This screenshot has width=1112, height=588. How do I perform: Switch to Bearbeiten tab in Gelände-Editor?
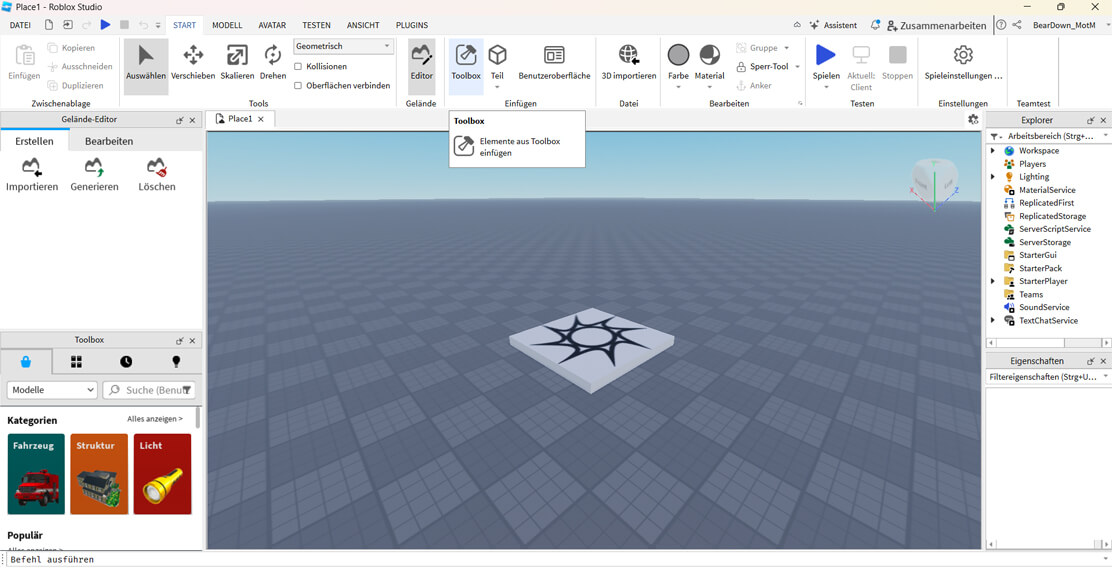coord(109,141)
